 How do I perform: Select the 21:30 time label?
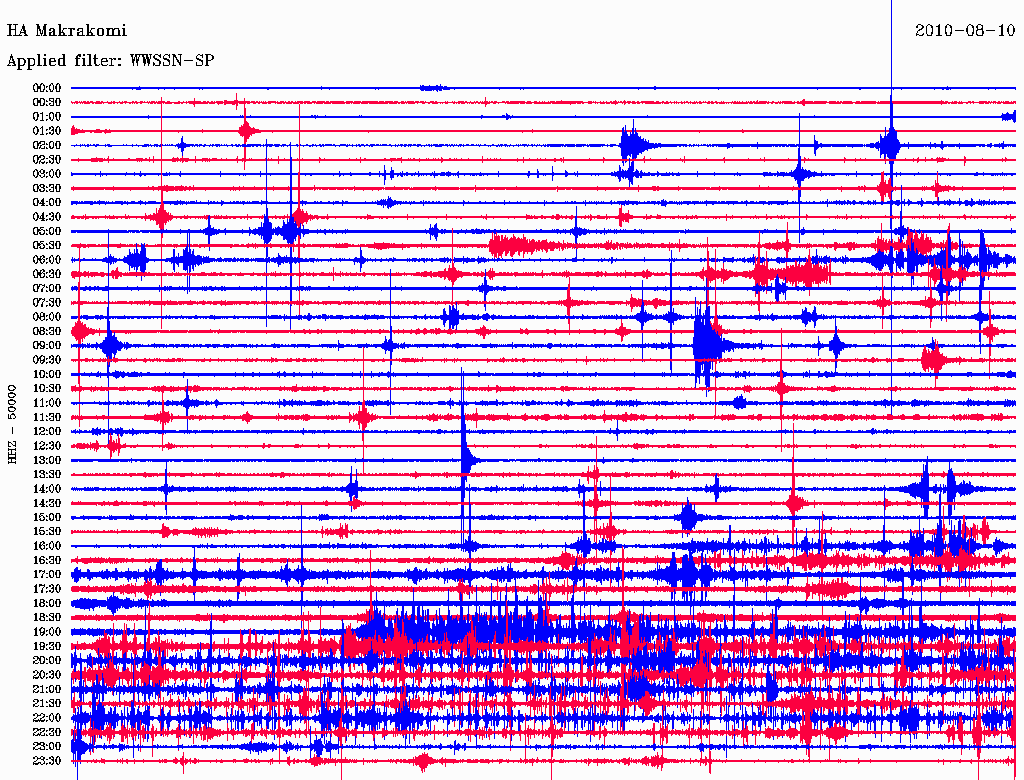click(x=46, y=704)
